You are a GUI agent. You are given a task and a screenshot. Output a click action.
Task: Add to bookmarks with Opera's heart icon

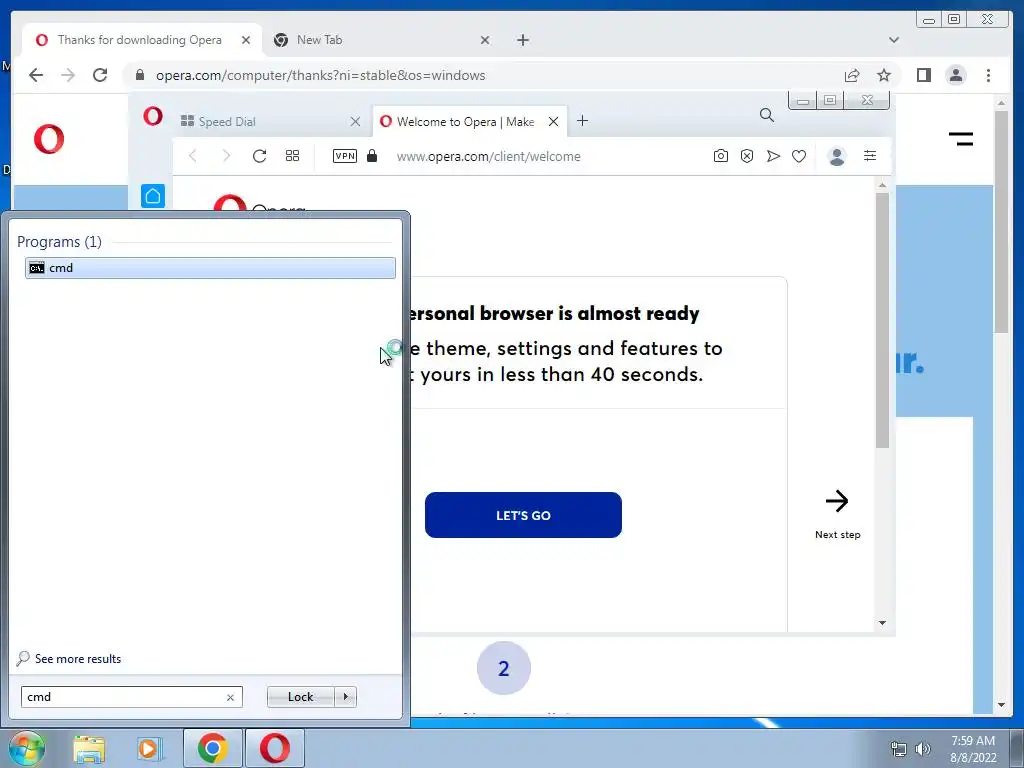click(799, 156)
